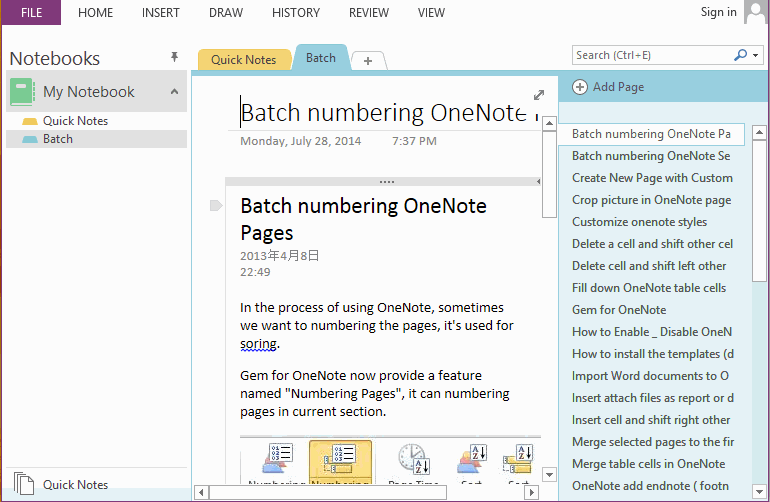Click the note container drag handle dots
770x502 pixels.
coord(387,182)
